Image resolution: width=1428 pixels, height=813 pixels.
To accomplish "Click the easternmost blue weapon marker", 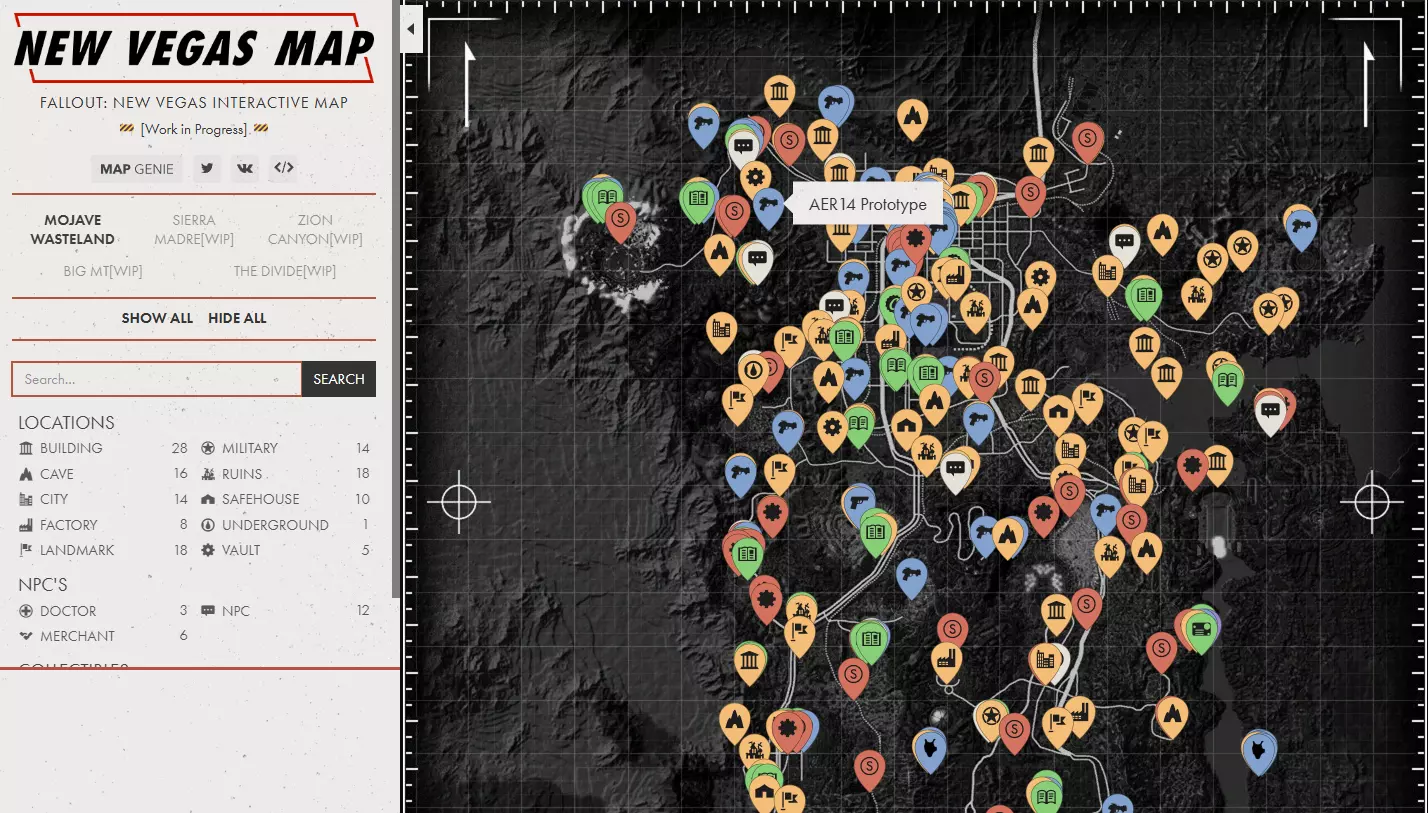I will (x=1301, y=227).
